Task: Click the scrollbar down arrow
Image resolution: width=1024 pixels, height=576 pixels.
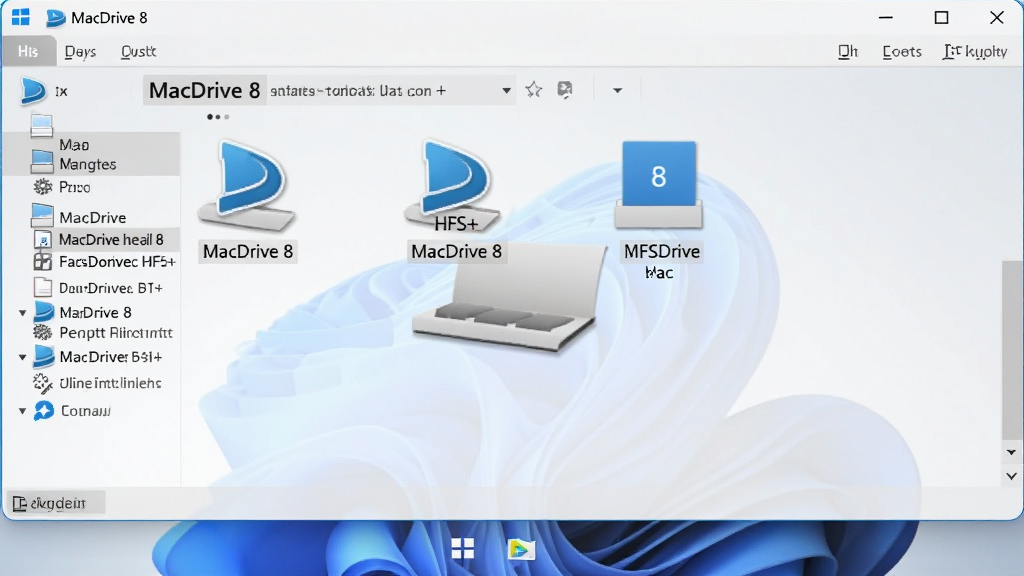Action: click(1011, 452)
